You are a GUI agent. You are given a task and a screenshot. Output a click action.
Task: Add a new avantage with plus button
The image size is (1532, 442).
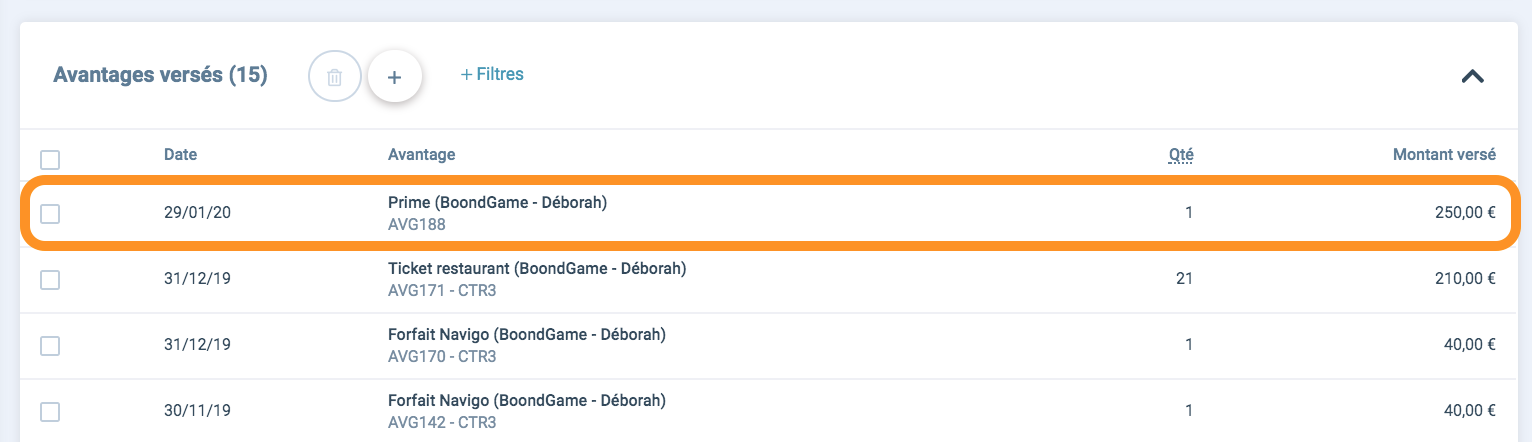tap(394, 77)
